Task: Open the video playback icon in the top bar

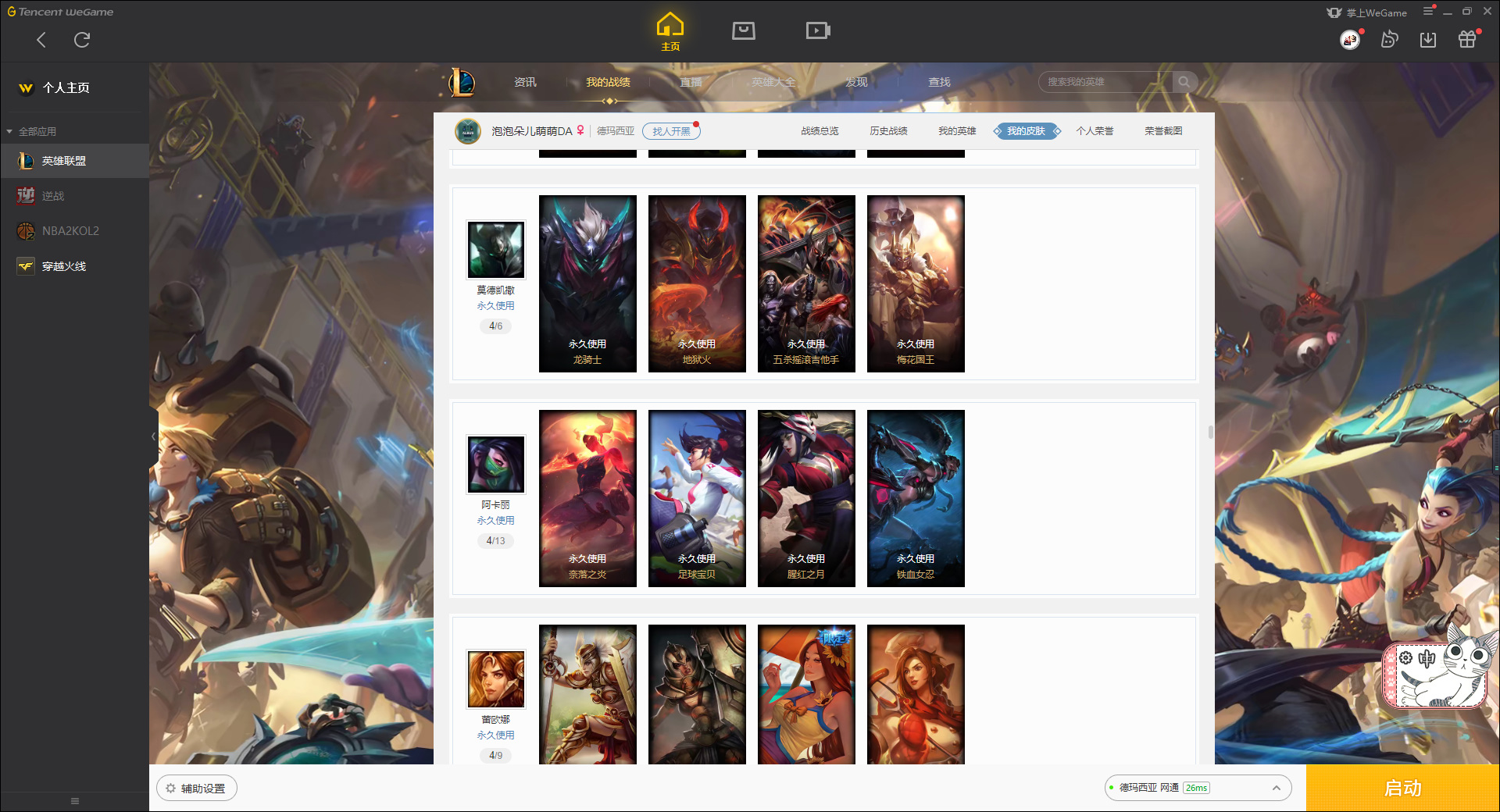Action: point(818,30)
